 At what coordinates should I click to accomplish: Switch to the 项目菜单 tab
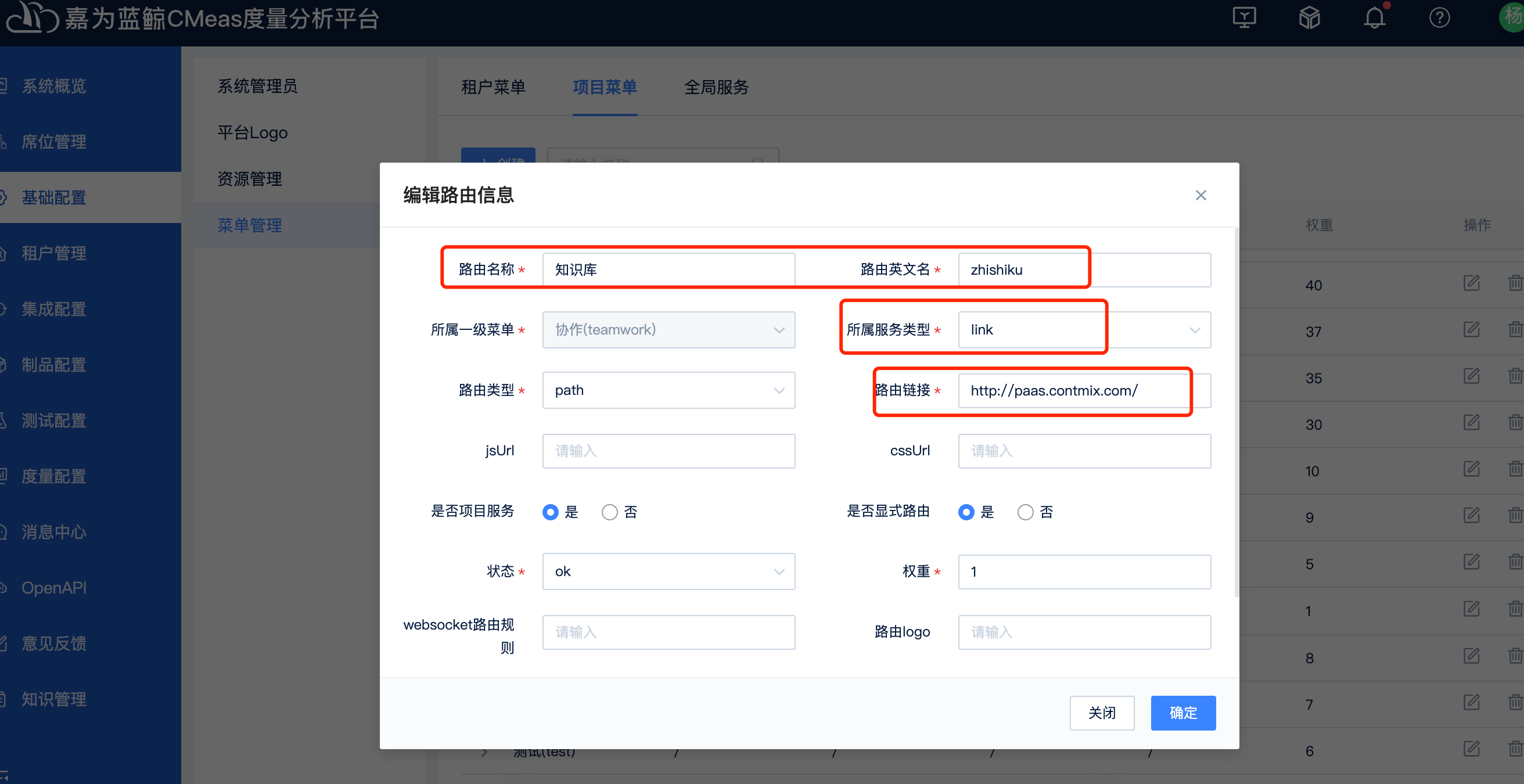(x=605, y=88)
